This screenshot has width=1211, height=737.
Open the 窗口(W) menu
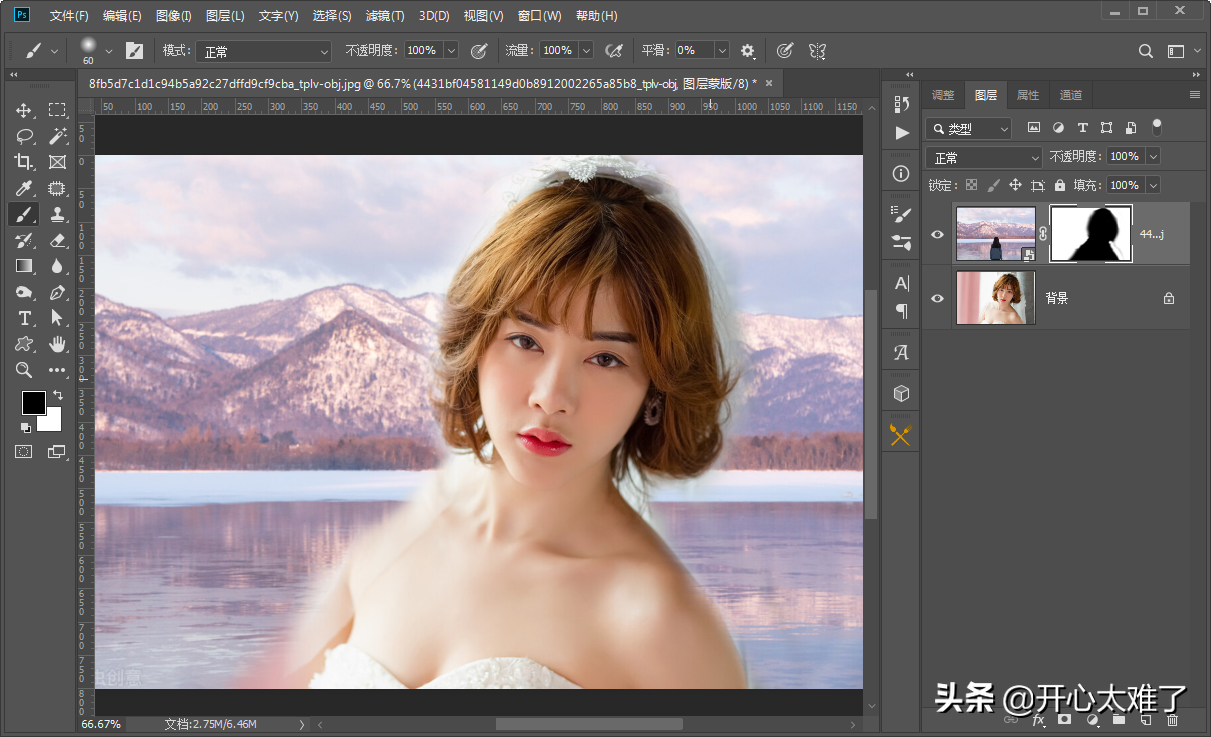(x=540, y=16)
